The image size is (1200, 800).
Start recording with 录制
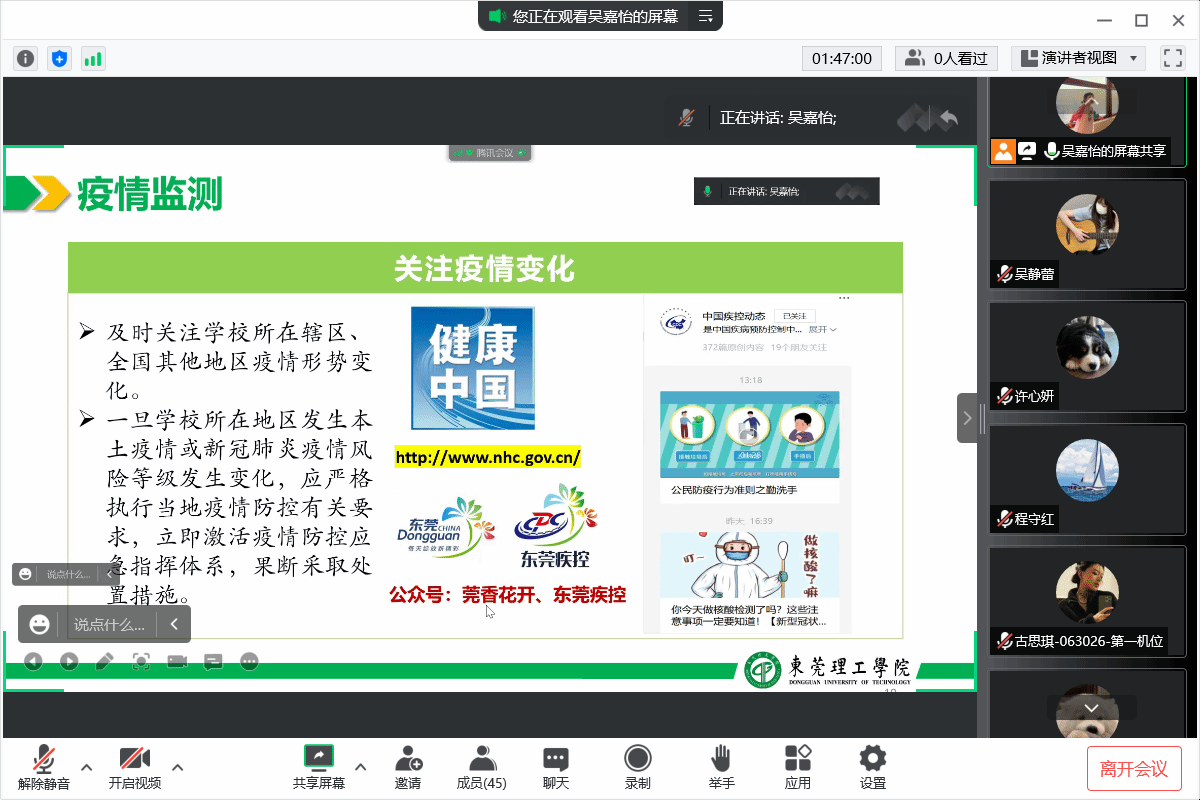click(x=637, y=767)
